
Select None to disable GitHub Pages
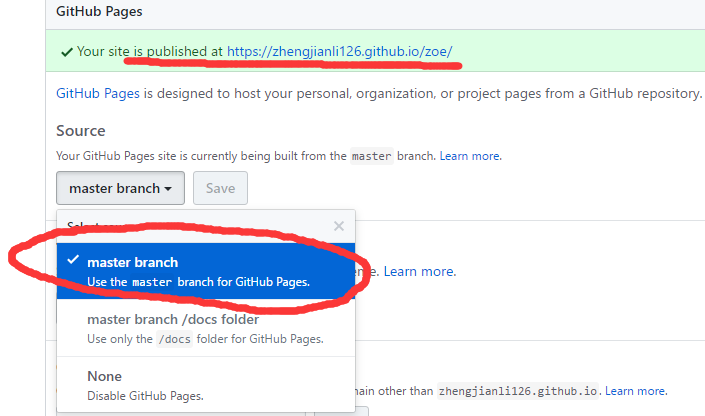[105, 376]
